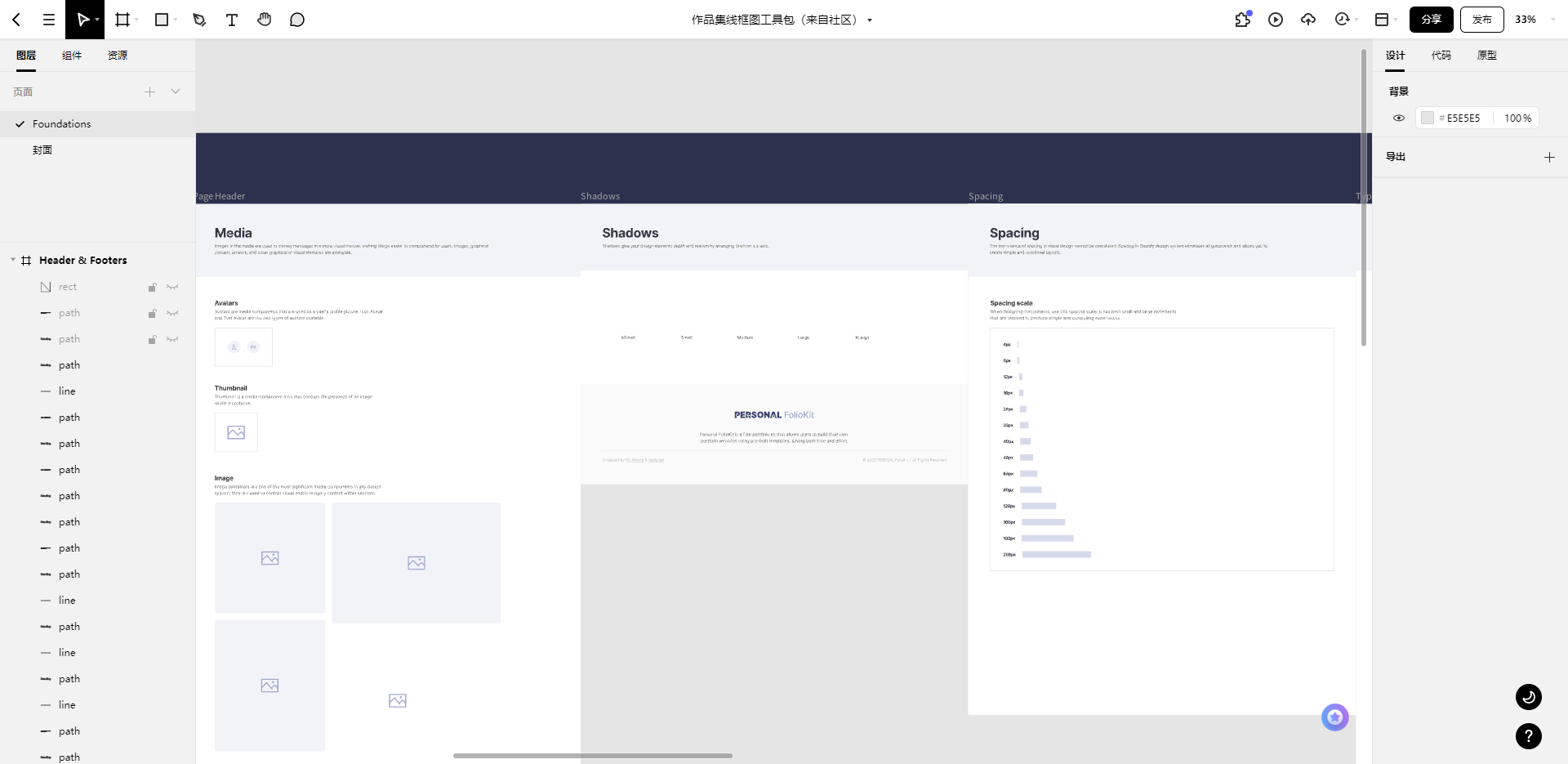This screenshot has height=764, width=1568.
Task: Add an export setting with the plus icon
Action: [x=1549, y=157]
